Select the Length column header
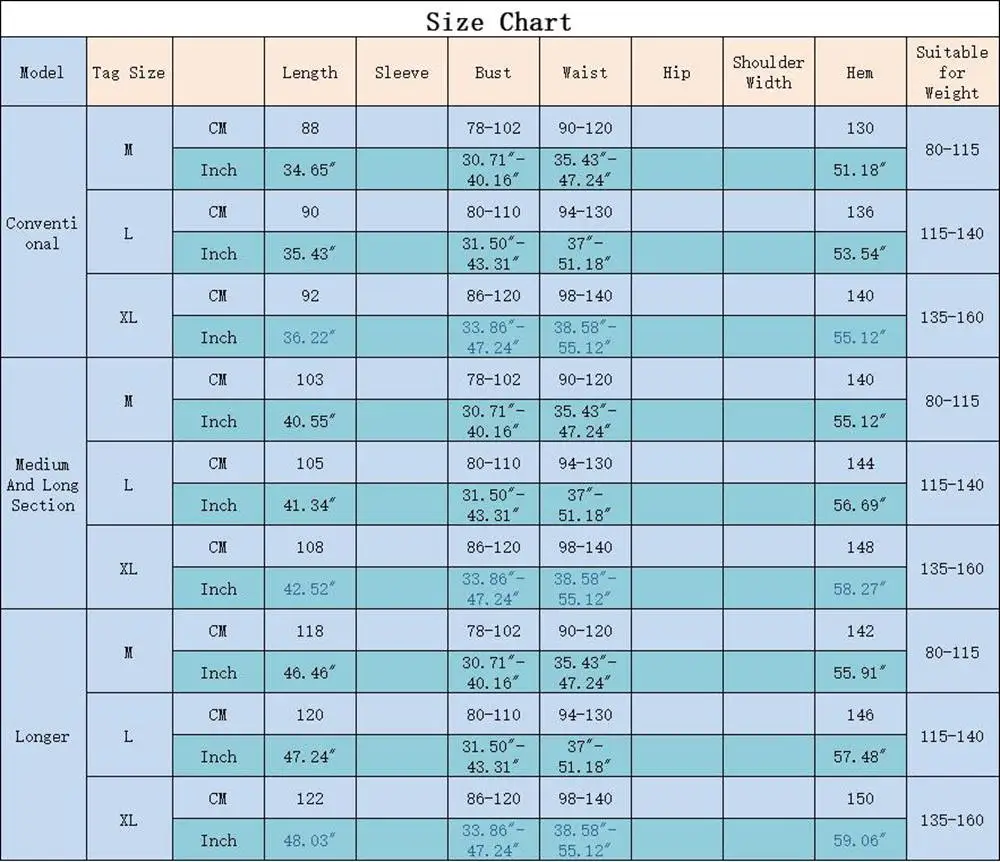Screen dimensions: 1000x862 310,72
